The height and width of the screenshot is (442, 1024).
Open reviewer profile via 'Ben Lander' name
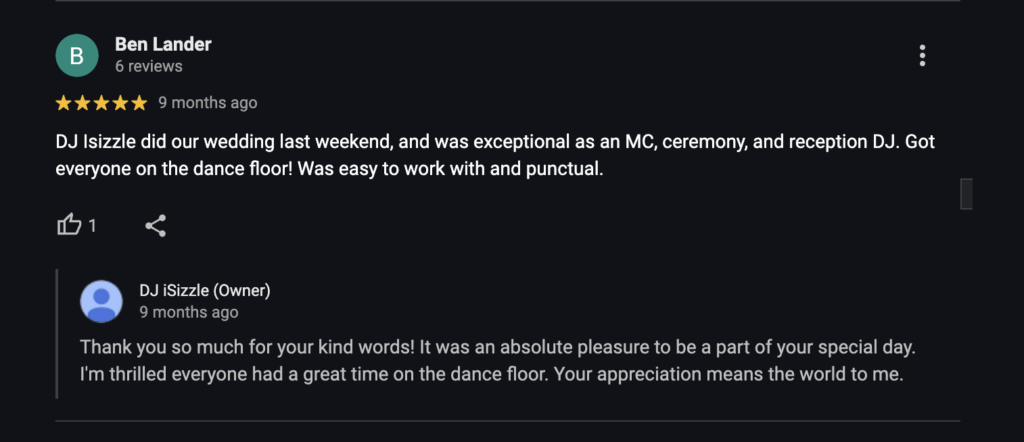point(163,44)
